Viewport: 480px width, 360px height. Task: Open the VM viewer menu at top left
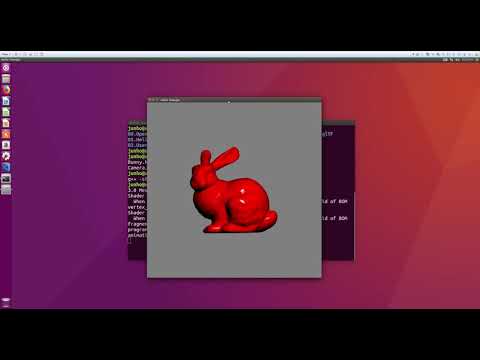click(5, 54)
